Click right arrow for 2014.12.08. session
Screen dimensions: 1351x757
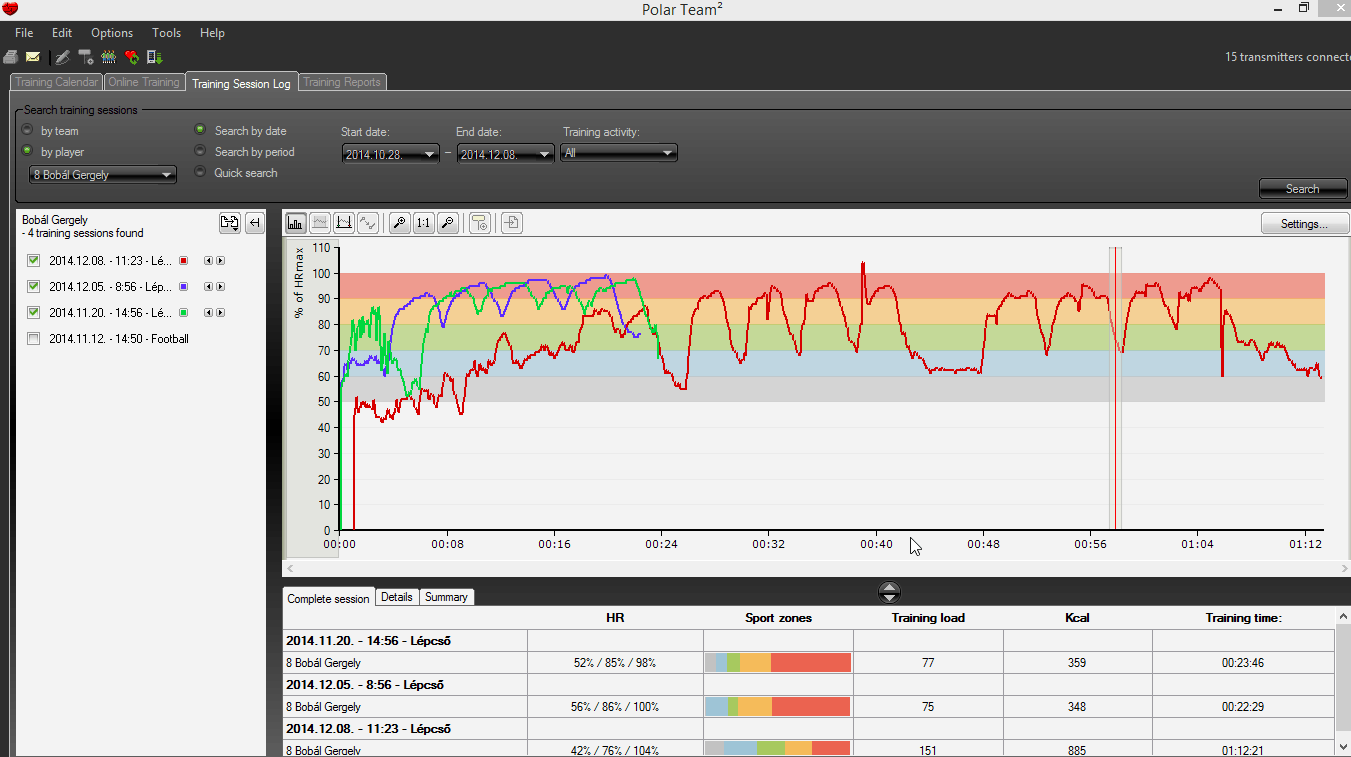click(220, 261)
